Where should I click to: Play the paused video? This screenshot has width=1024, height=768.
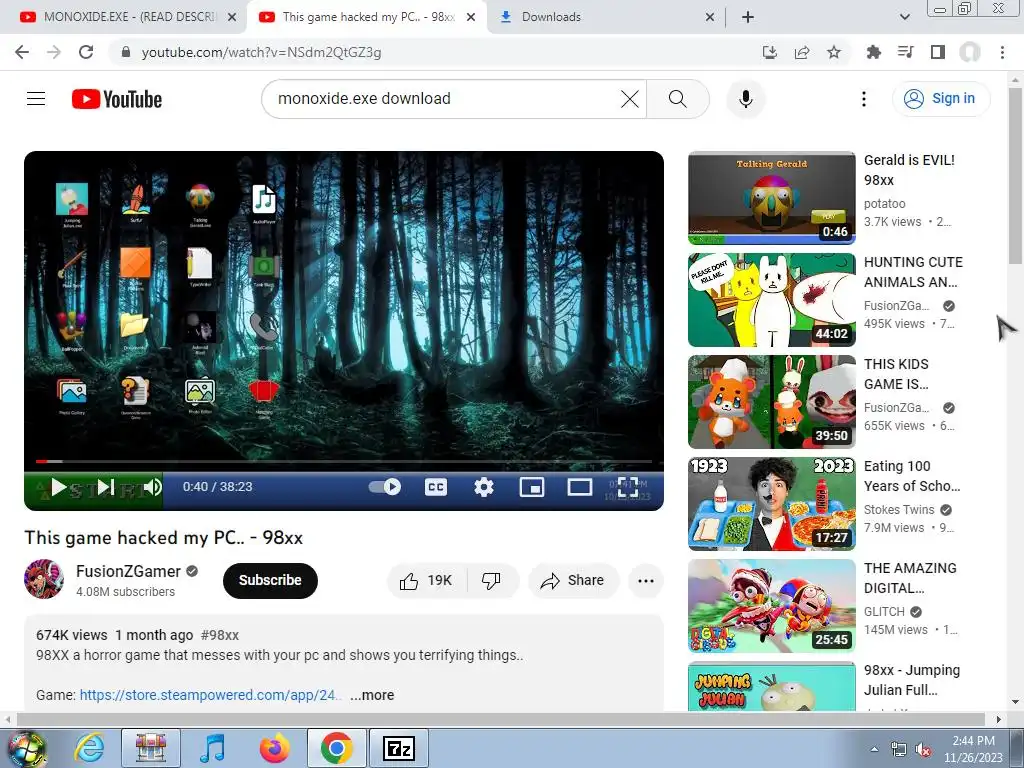point(59,487)
